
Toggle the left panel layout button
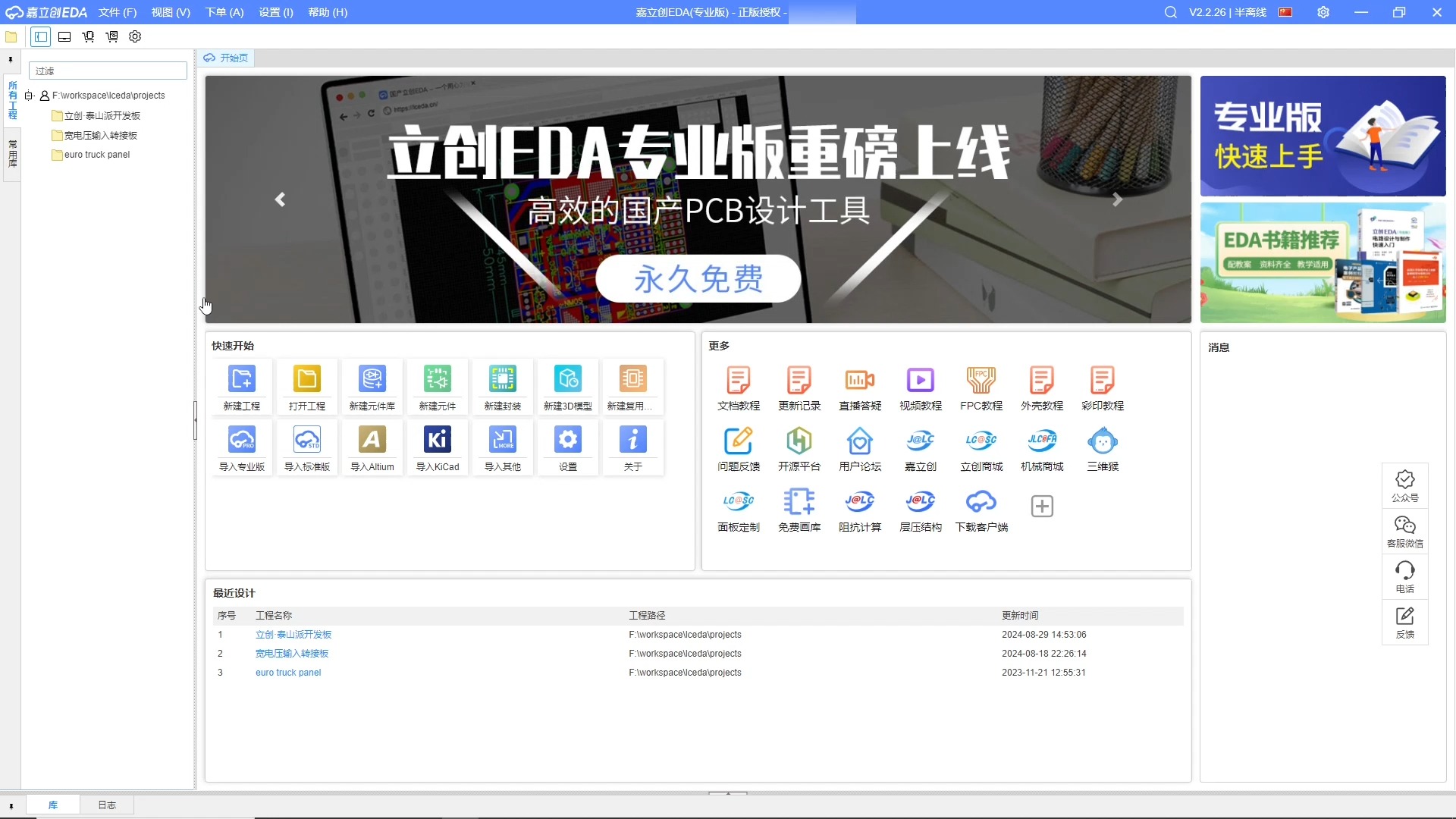pyautogui.click(x=41, y=36)
